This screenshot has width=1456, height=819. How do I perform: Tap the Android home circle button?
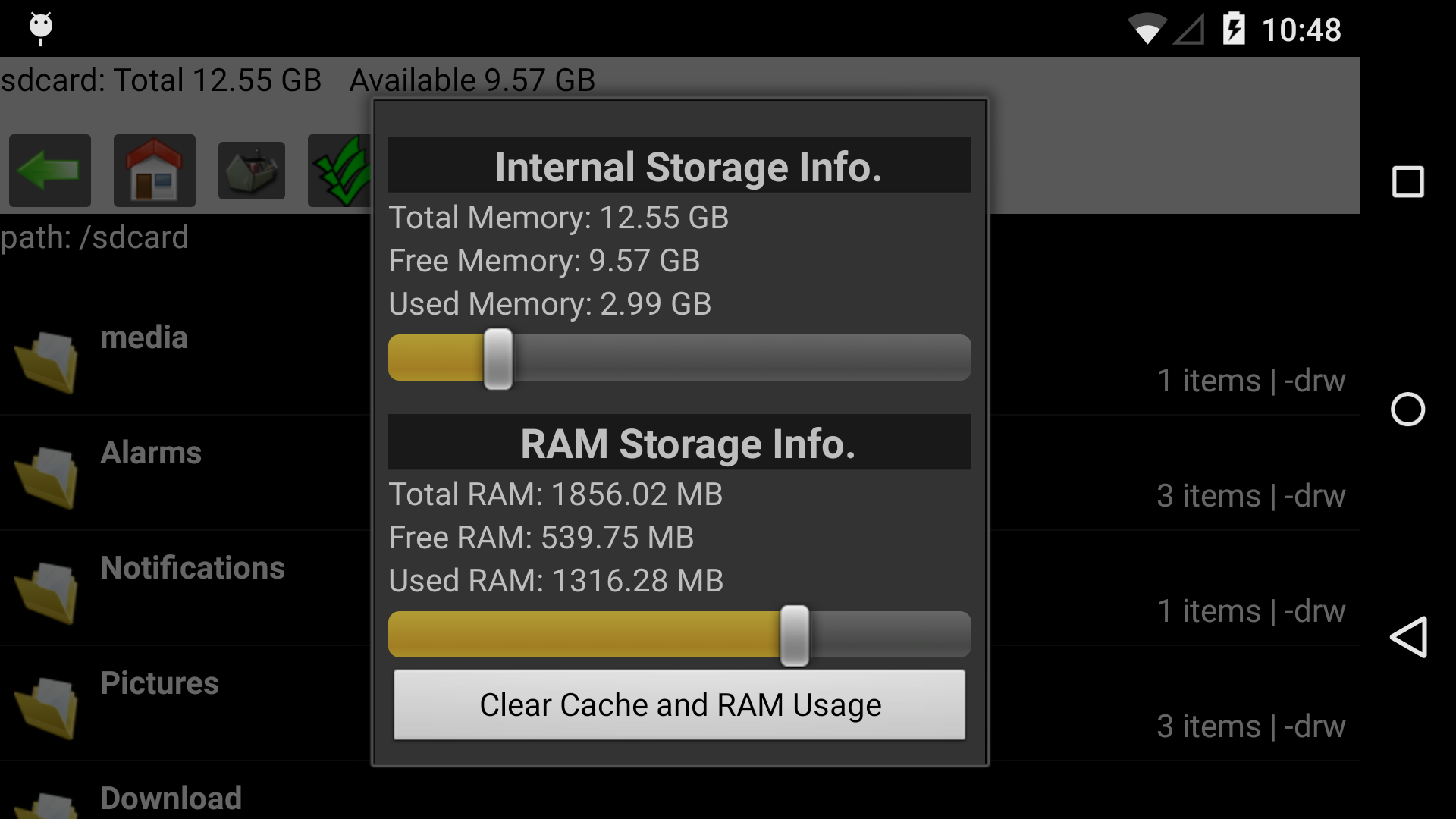(x=1408, y=410)
